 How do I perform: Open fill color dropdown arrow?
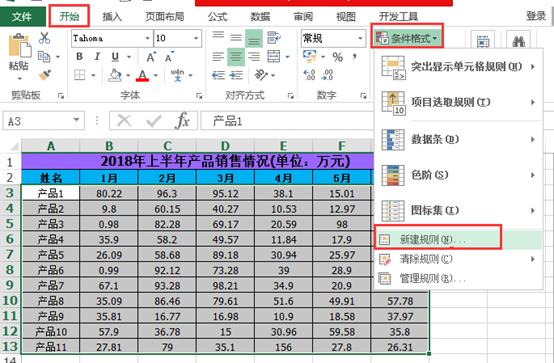pos(128,75)
